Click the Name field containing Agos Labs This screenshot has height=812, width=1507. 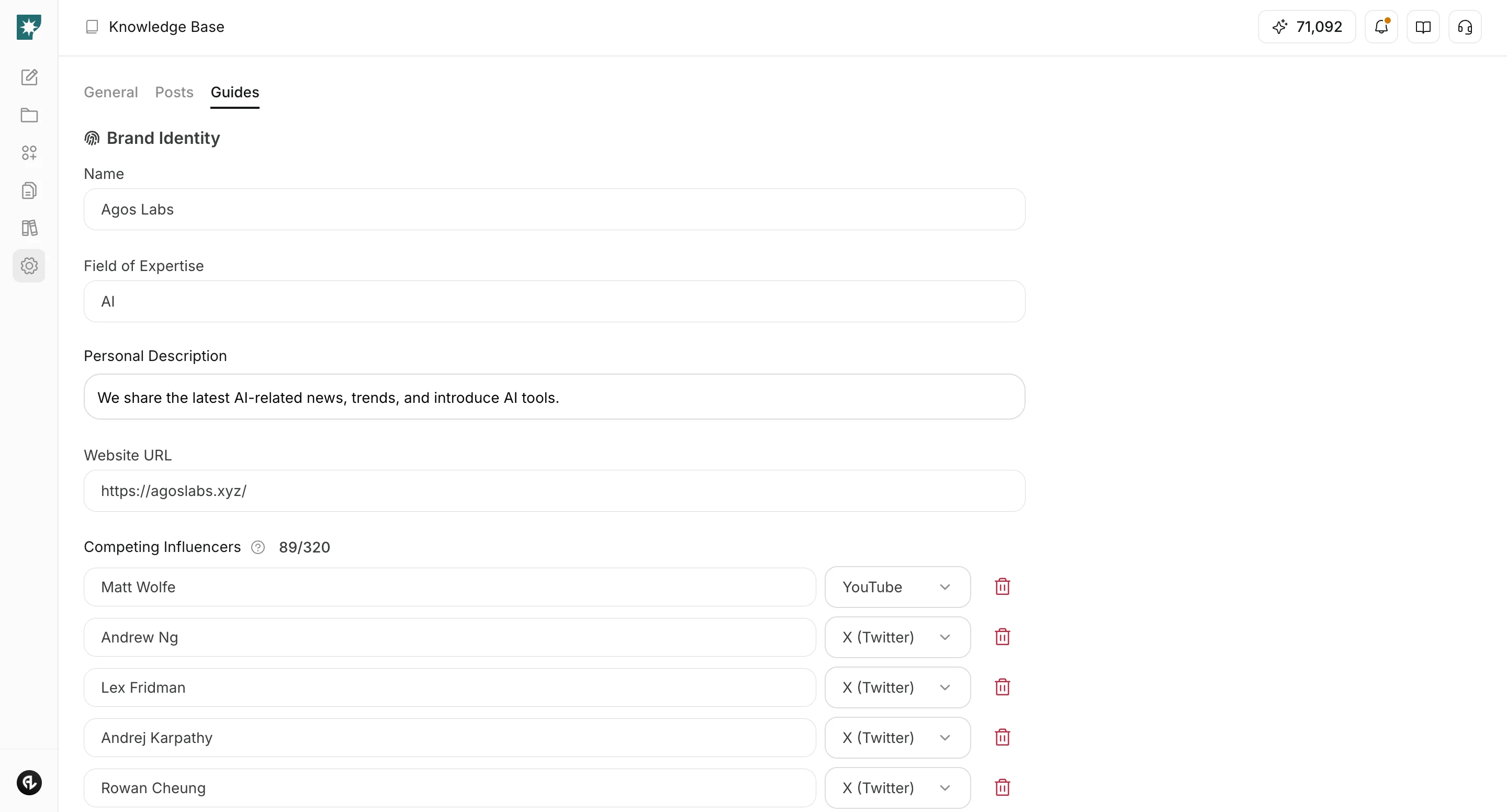point(554,209)
